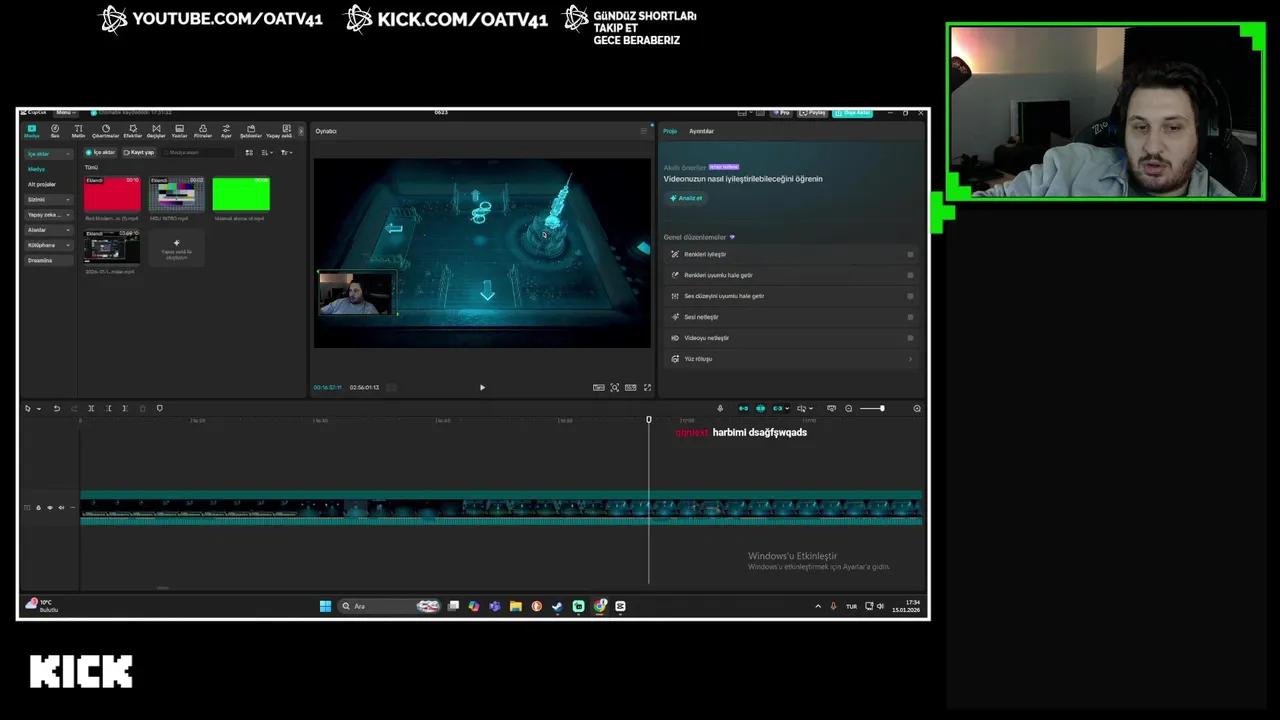Switch to the Ayrıntılar tab
1280x720 pixels.
tap(701, 131)
